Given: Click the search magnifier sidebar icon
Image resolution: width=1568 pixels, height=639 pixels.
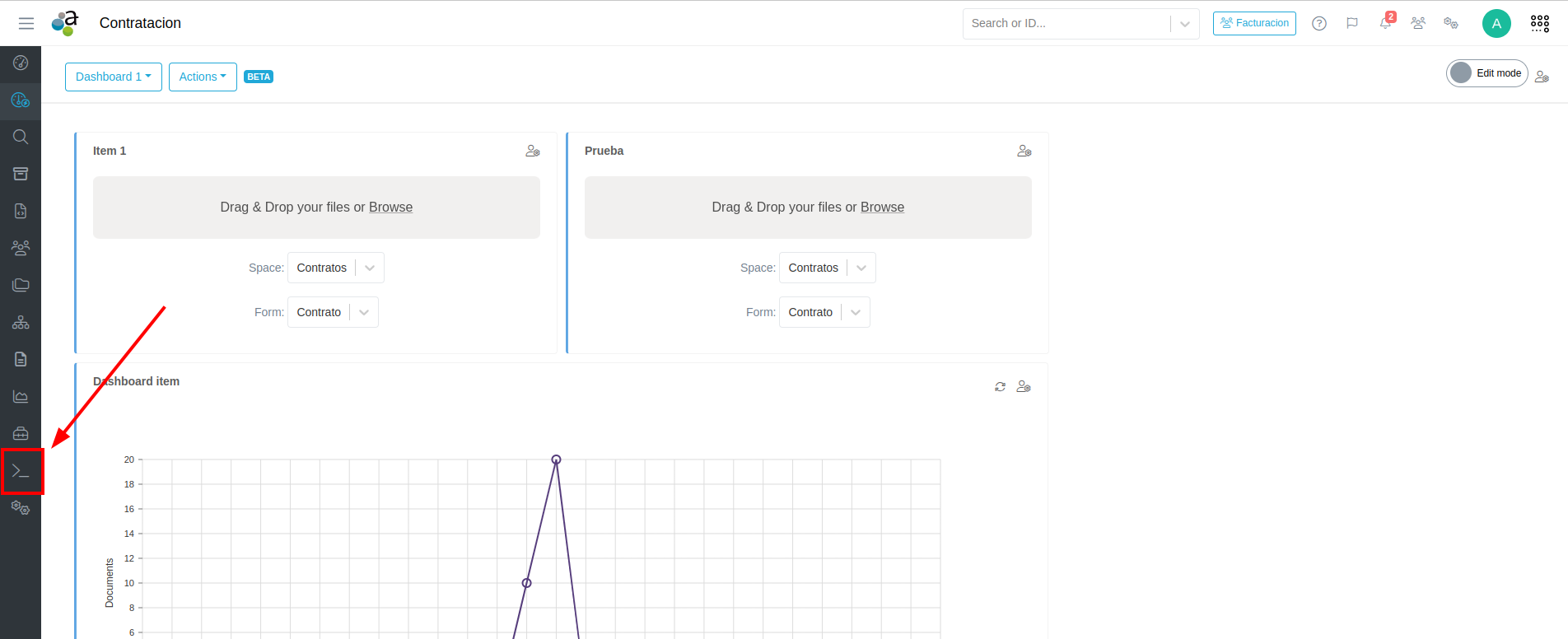Looking at the screenshot, I should click(21, 137).
